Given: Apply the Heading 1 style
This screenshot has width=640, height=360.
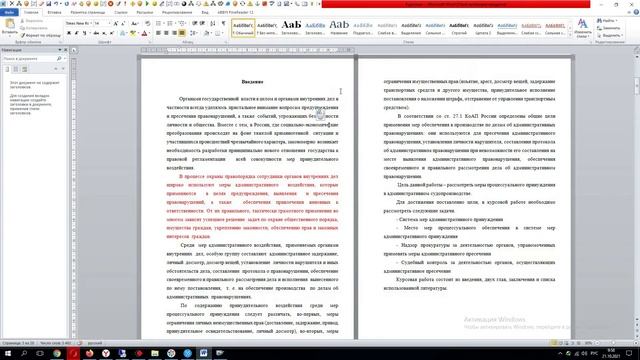Looking at the screenshot, I should point(291,28).
